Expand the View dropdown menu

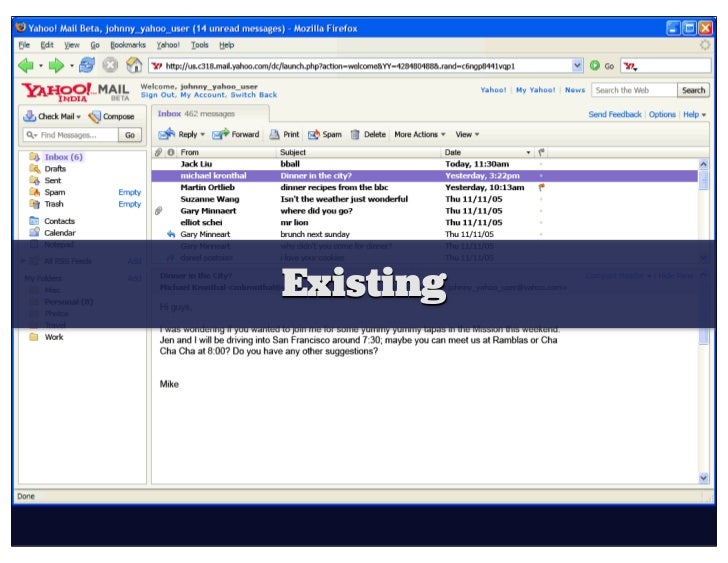467,134
